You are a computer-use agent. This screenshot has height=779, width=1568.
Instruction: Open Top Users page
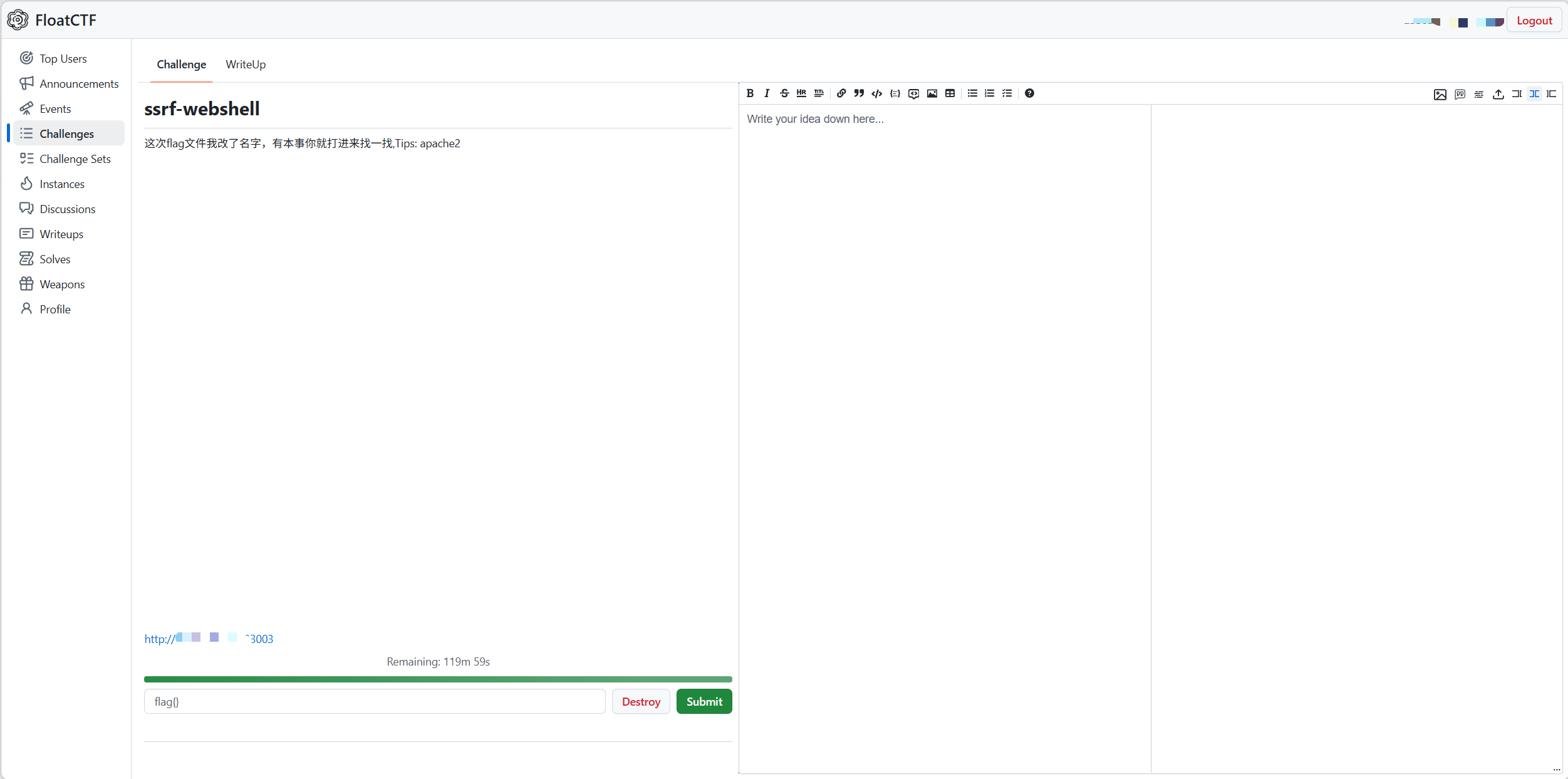68,58
